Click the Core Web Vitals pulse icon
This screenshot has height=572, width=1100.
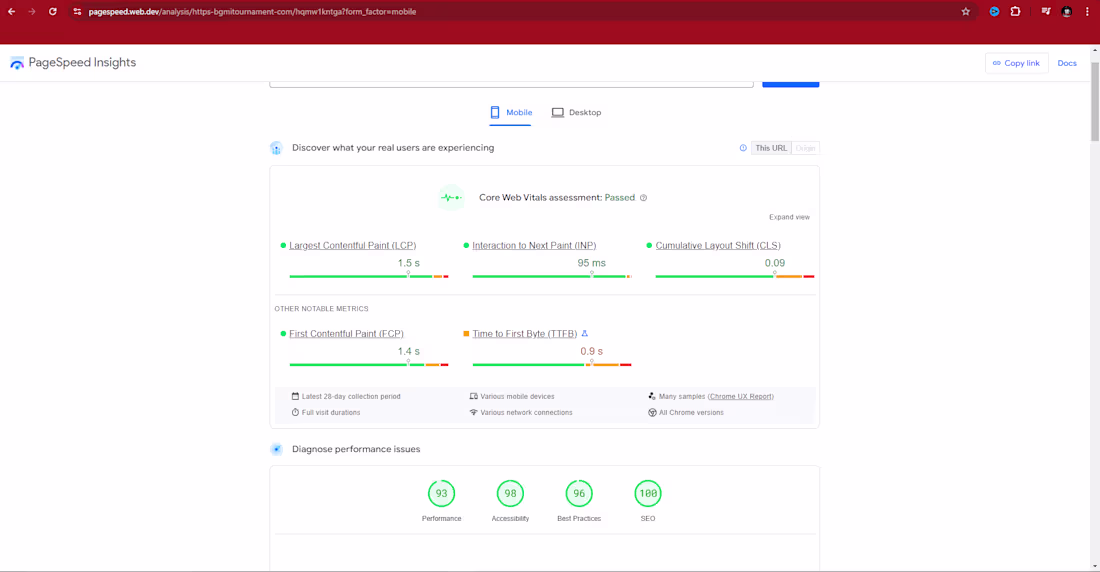[451, 198]
